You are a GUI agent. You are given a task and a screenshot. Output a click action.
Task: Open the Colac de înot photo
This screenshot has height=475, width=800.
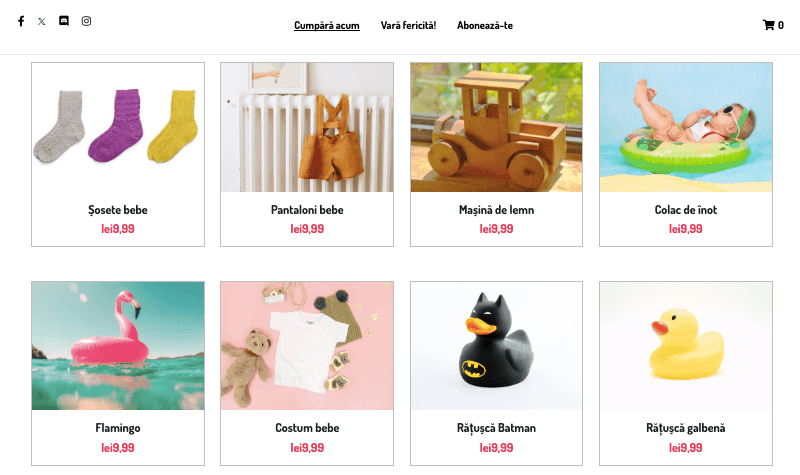point(686,127)
